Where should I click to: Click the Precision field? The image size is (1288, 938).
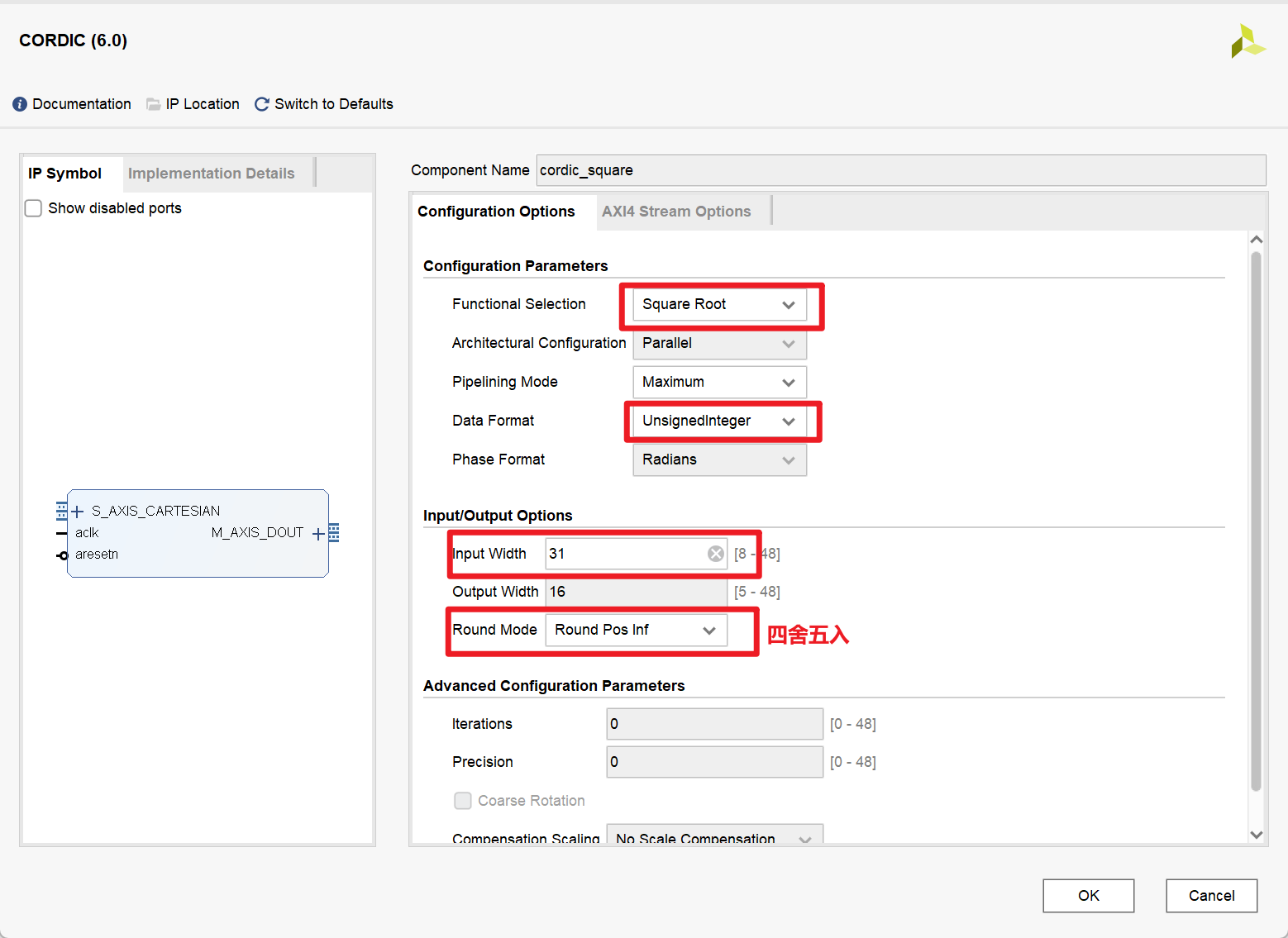tap(714, 762)
